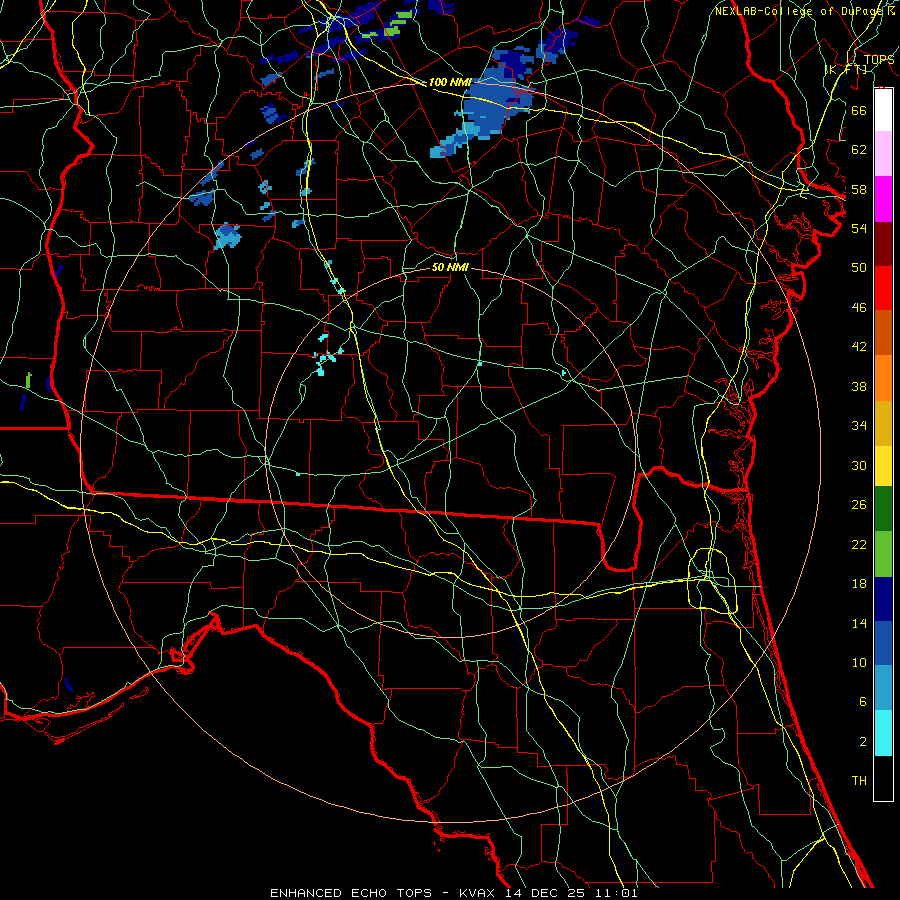The width and height of the screenshot is (900, 900).
Task: Click the '30' legend value
Action: (859, 465)
